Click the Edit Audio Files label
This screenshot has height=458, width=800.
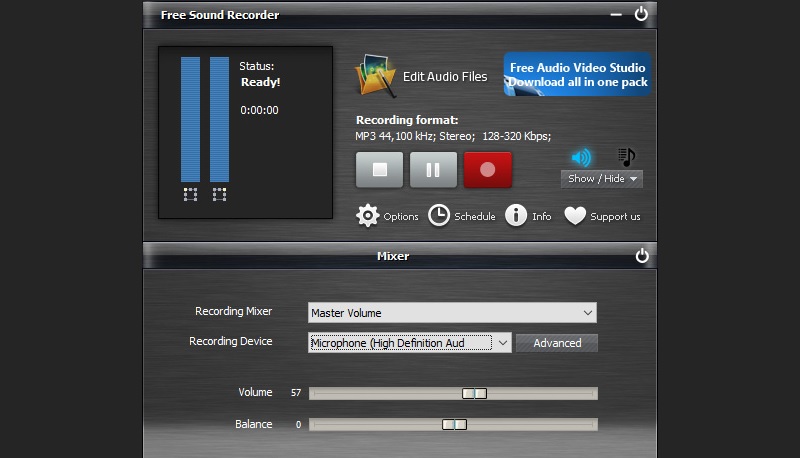(445, 77)
